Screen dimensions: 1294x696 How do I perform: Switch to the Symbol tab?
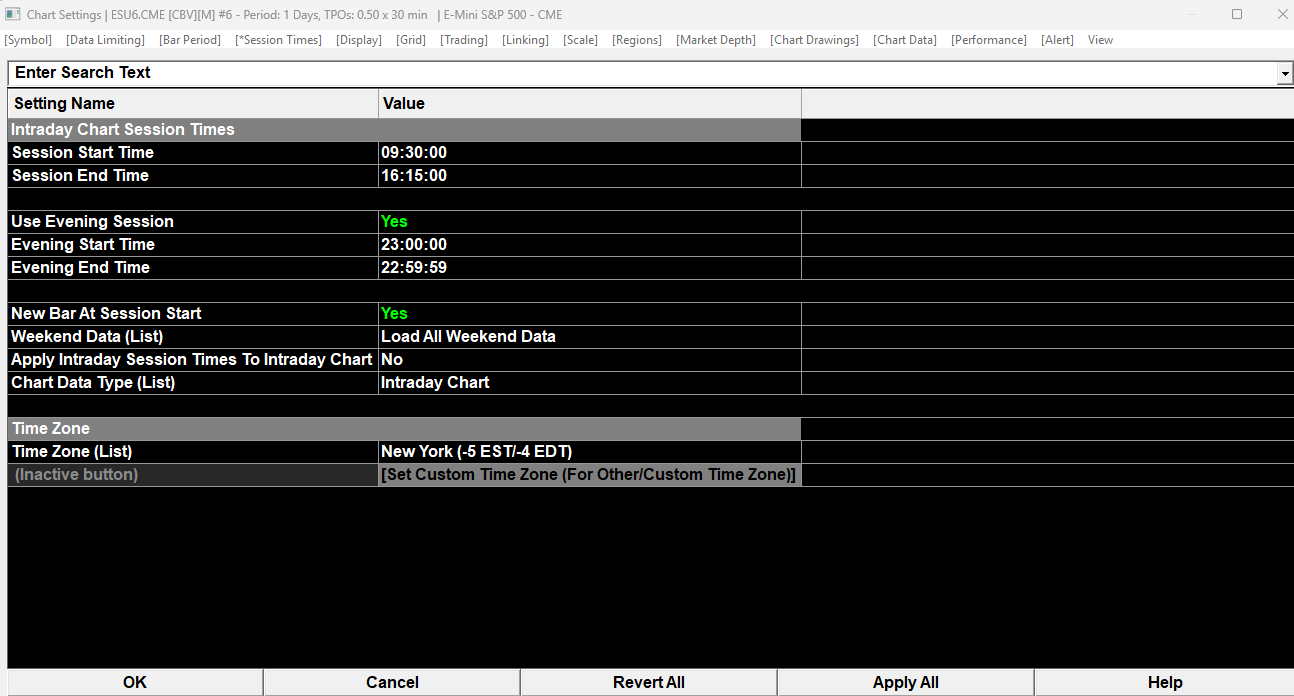point(28,40)
